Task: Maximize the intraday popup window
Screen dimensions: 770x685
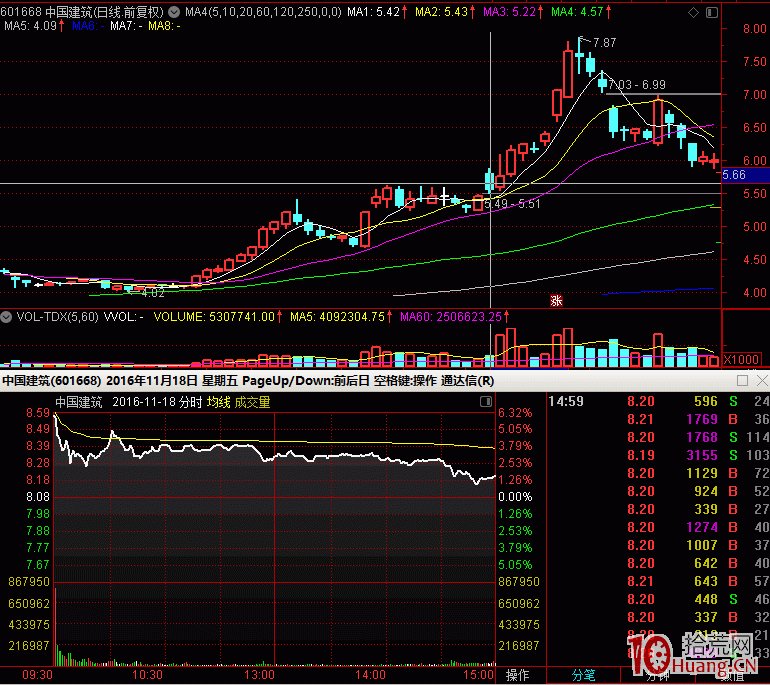Action: [x=742, y=381]
